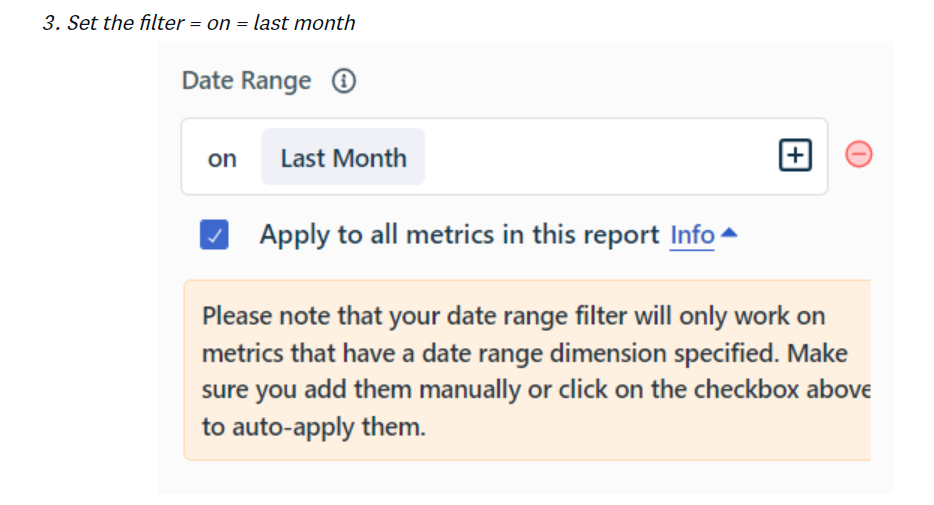The width and height of the screenshot is (934, 505).
Task: Click the Date Range heading label
Action: click(247, 80)
